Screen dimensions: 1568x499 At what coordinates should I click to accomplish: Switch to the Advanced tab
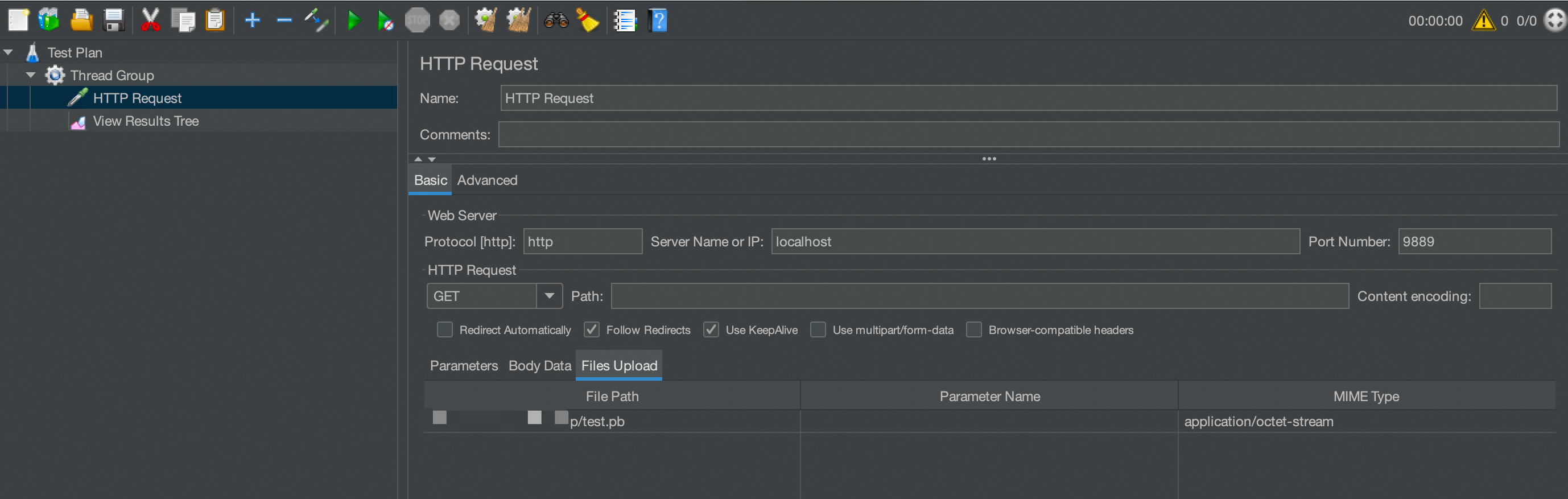(487, 180)
